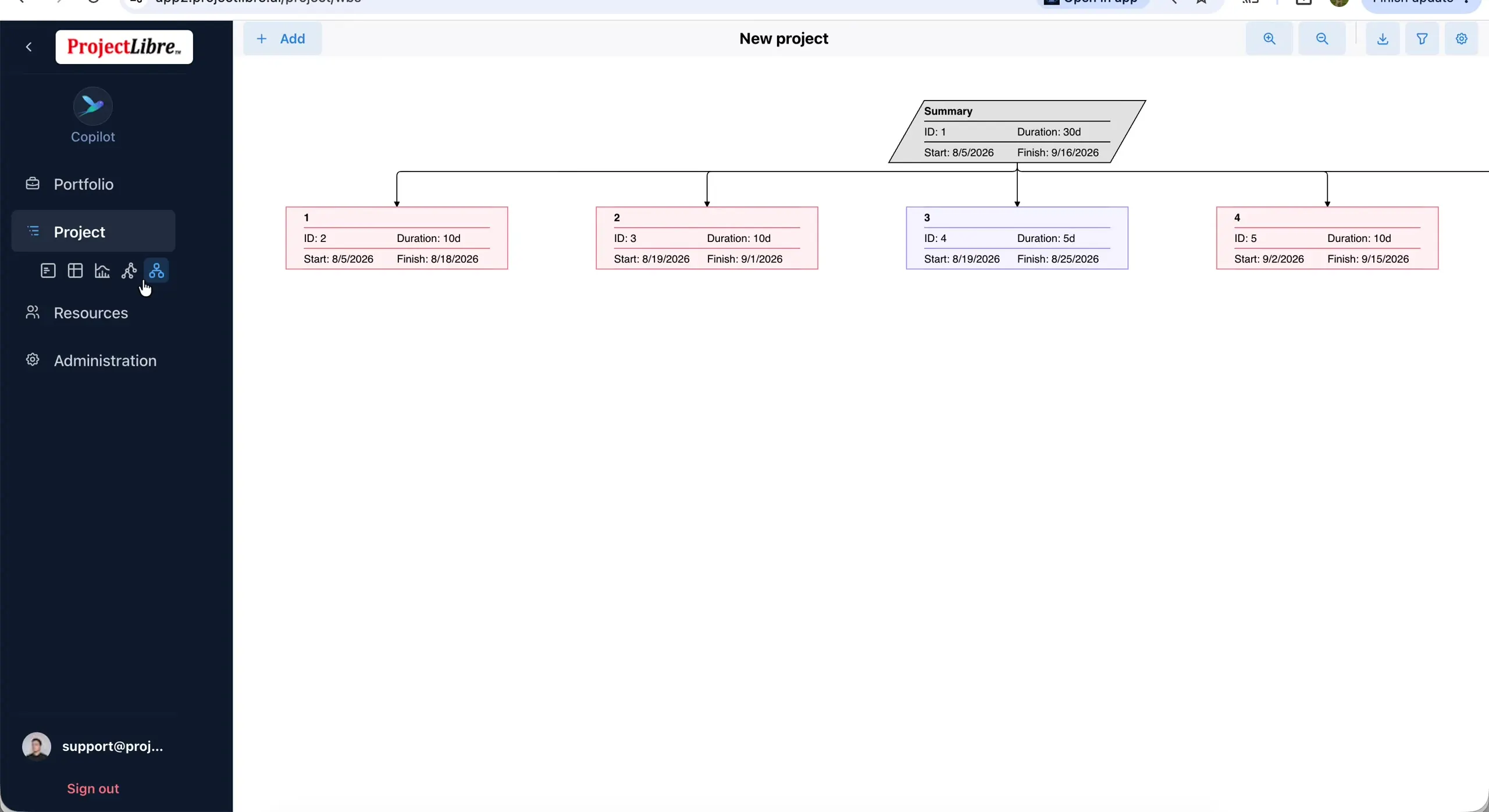Screen dimensions: 1489x812
Task: Open the histogram chart view icon
Action: point(102,271)
